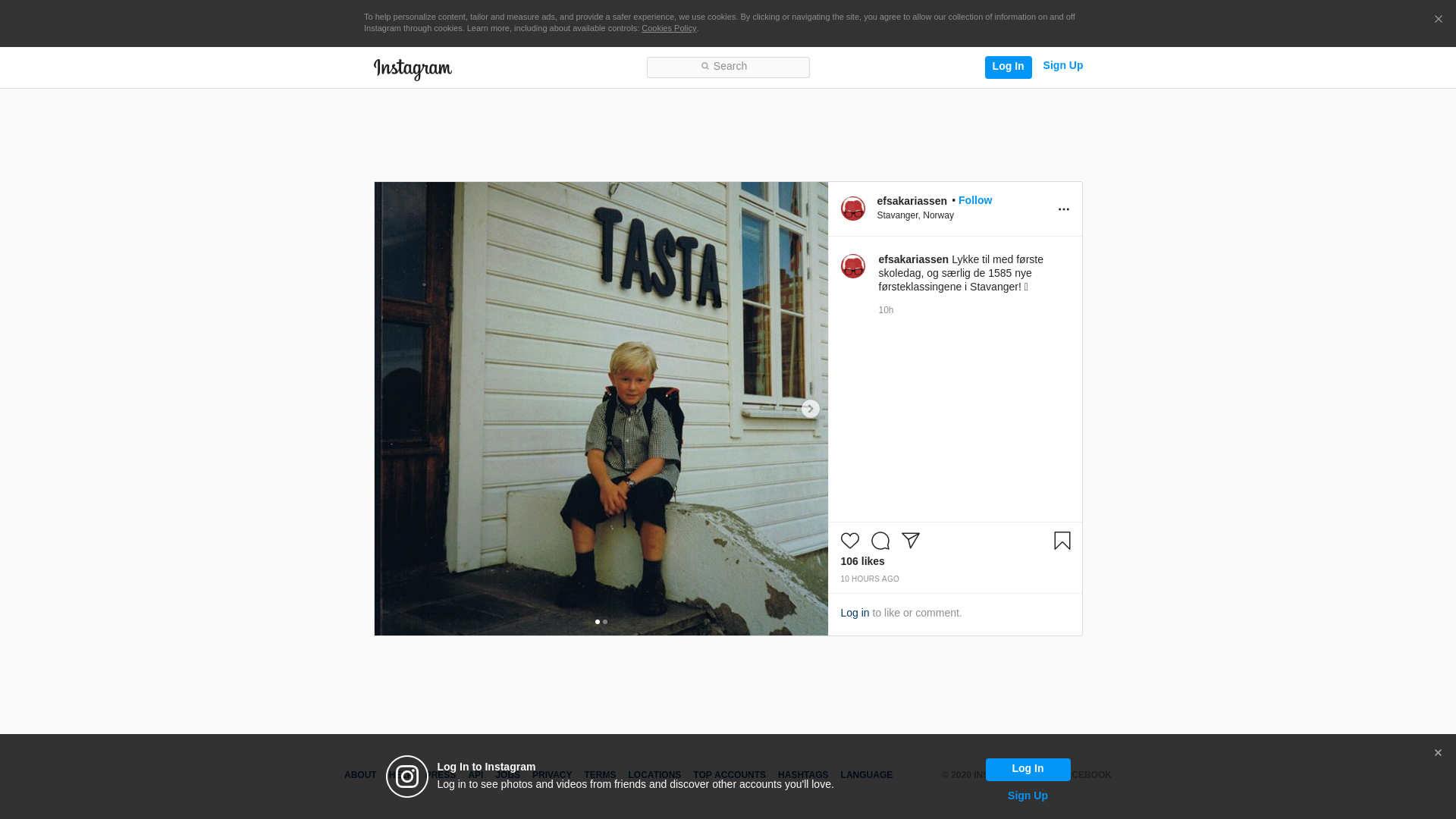Open the Cookies Policy link
Viewport: 1456px width, 819px height.
tap(668, 28)
